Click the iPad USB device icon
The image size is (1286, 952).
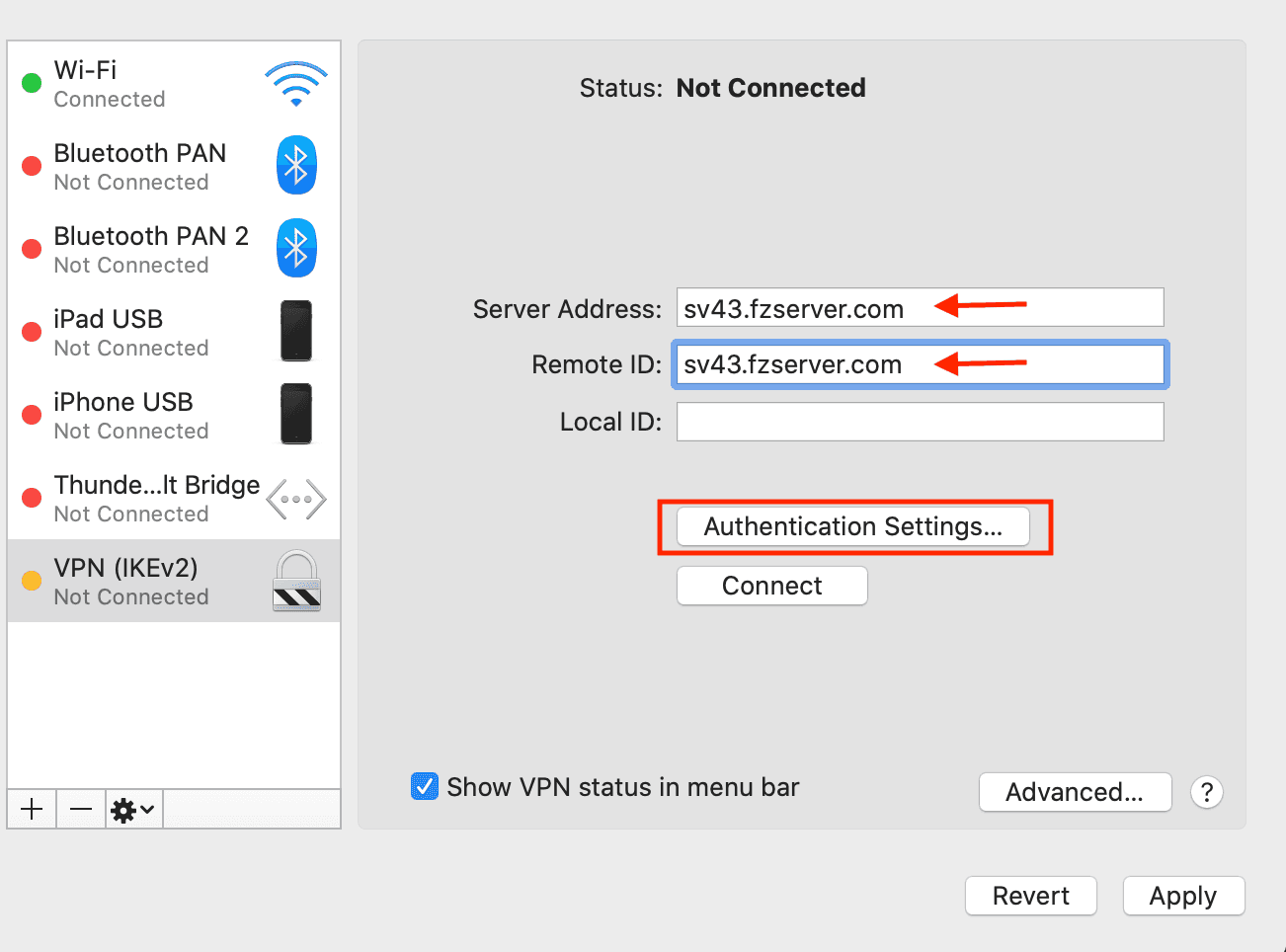tap(296, 331)
